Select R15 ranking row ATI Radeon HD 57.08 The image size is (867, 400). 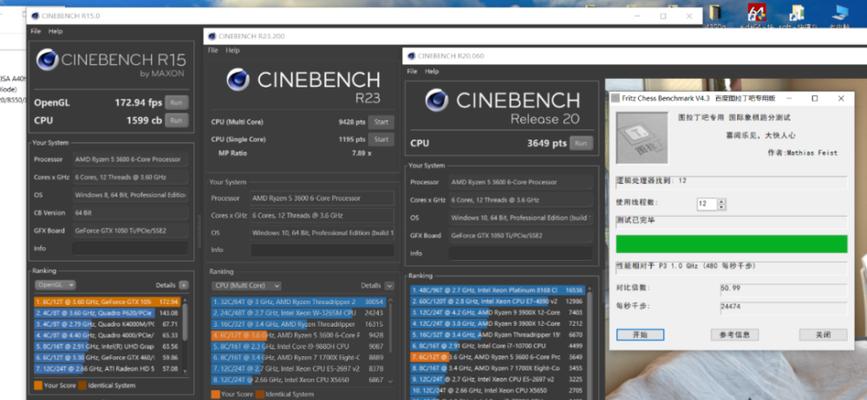coord(107,368)
